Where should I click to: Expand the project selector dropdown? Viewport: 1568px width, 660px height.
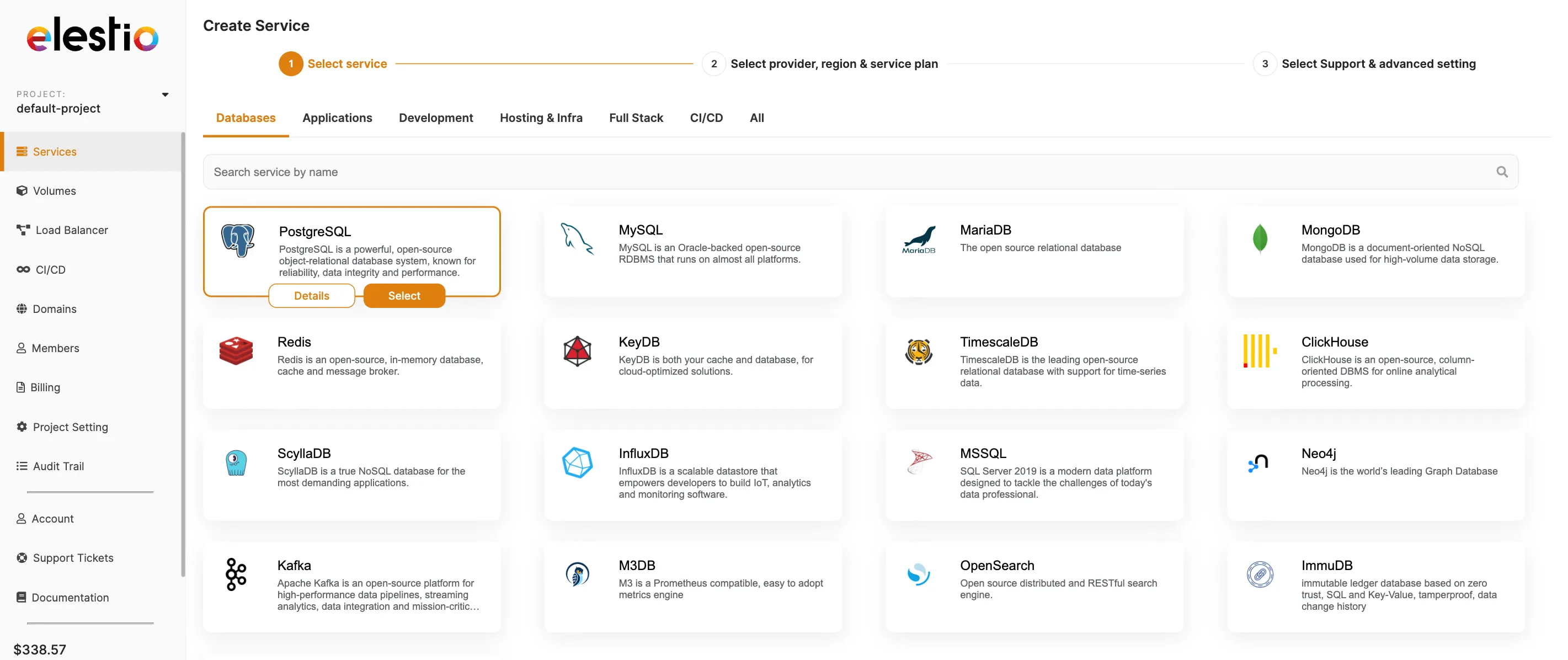[164, 94]
